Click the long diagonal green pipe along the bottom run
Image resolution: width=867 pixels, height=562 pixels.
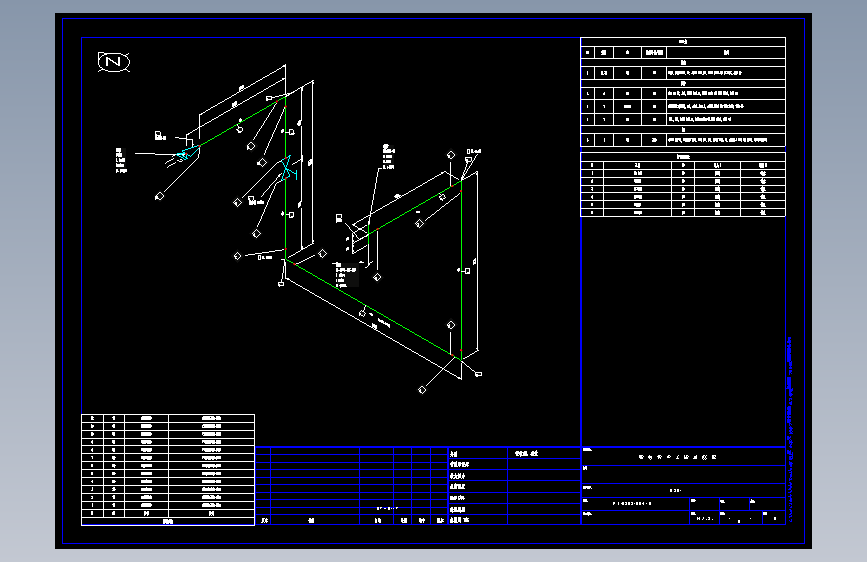click(x=374, y=310)
